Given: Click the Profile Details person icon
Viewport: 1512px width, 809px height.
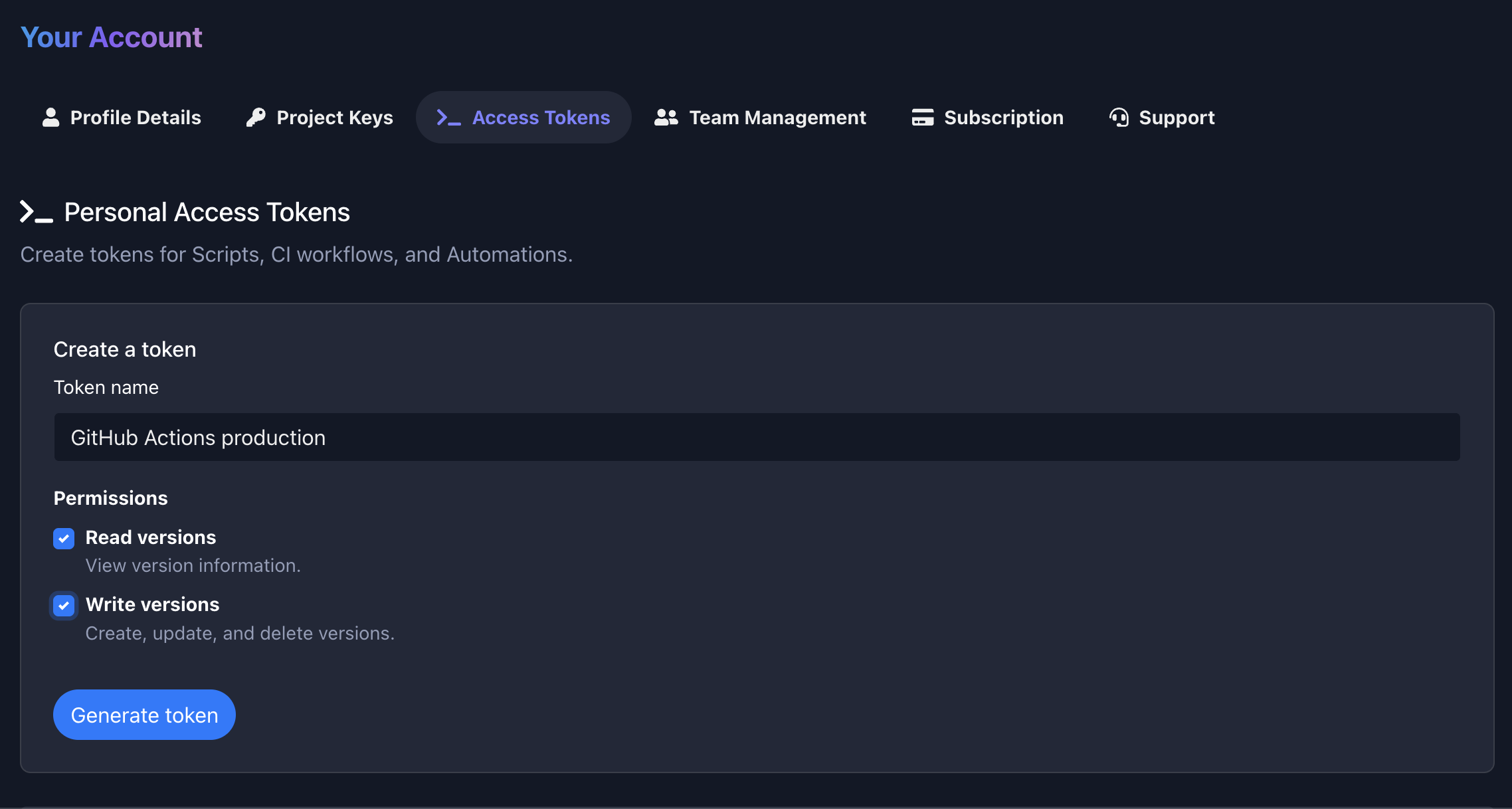Looking at the screenshot, I should (x=50, y=118).
